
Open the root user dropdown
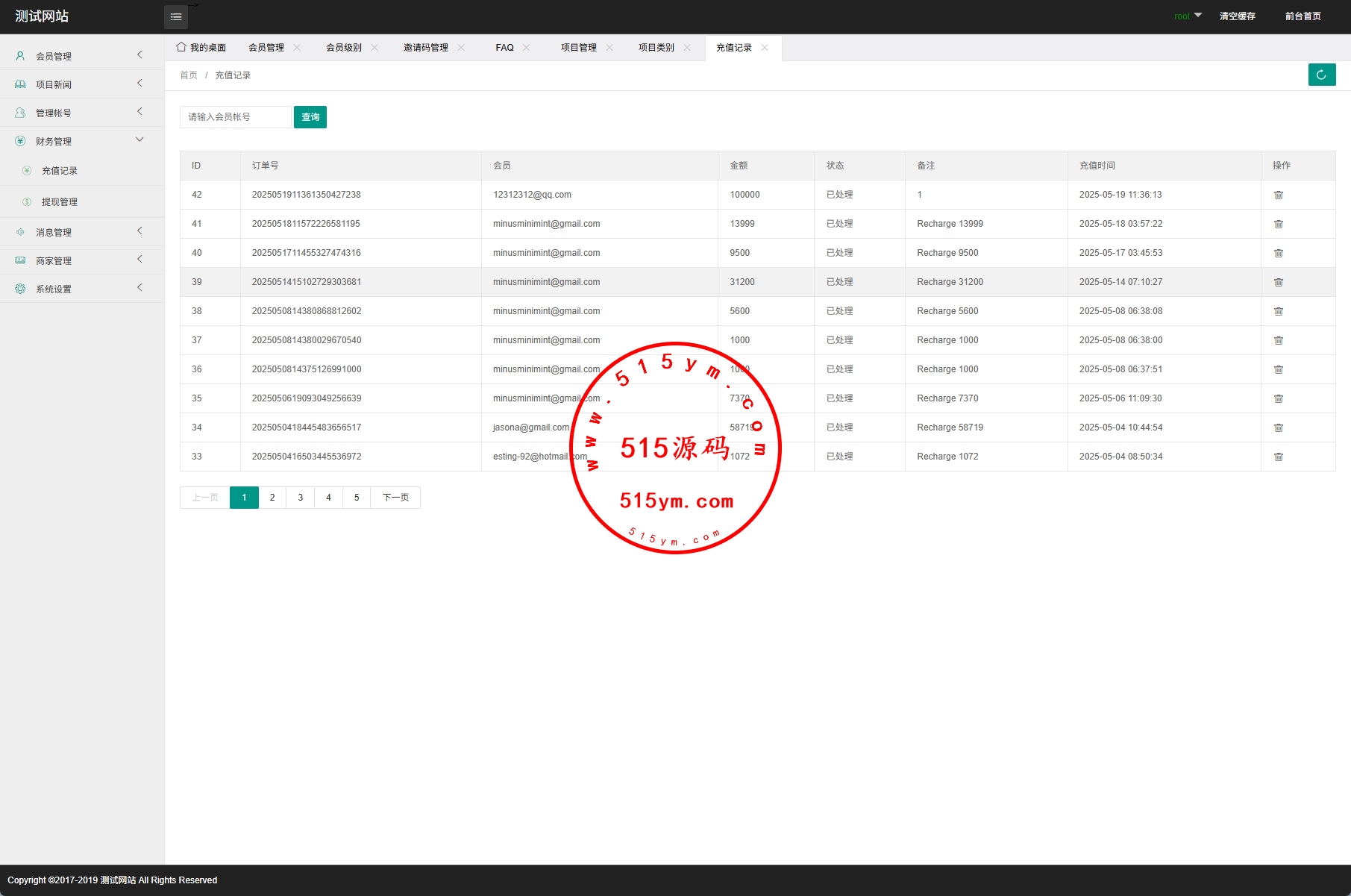[x=1188, y=16]
